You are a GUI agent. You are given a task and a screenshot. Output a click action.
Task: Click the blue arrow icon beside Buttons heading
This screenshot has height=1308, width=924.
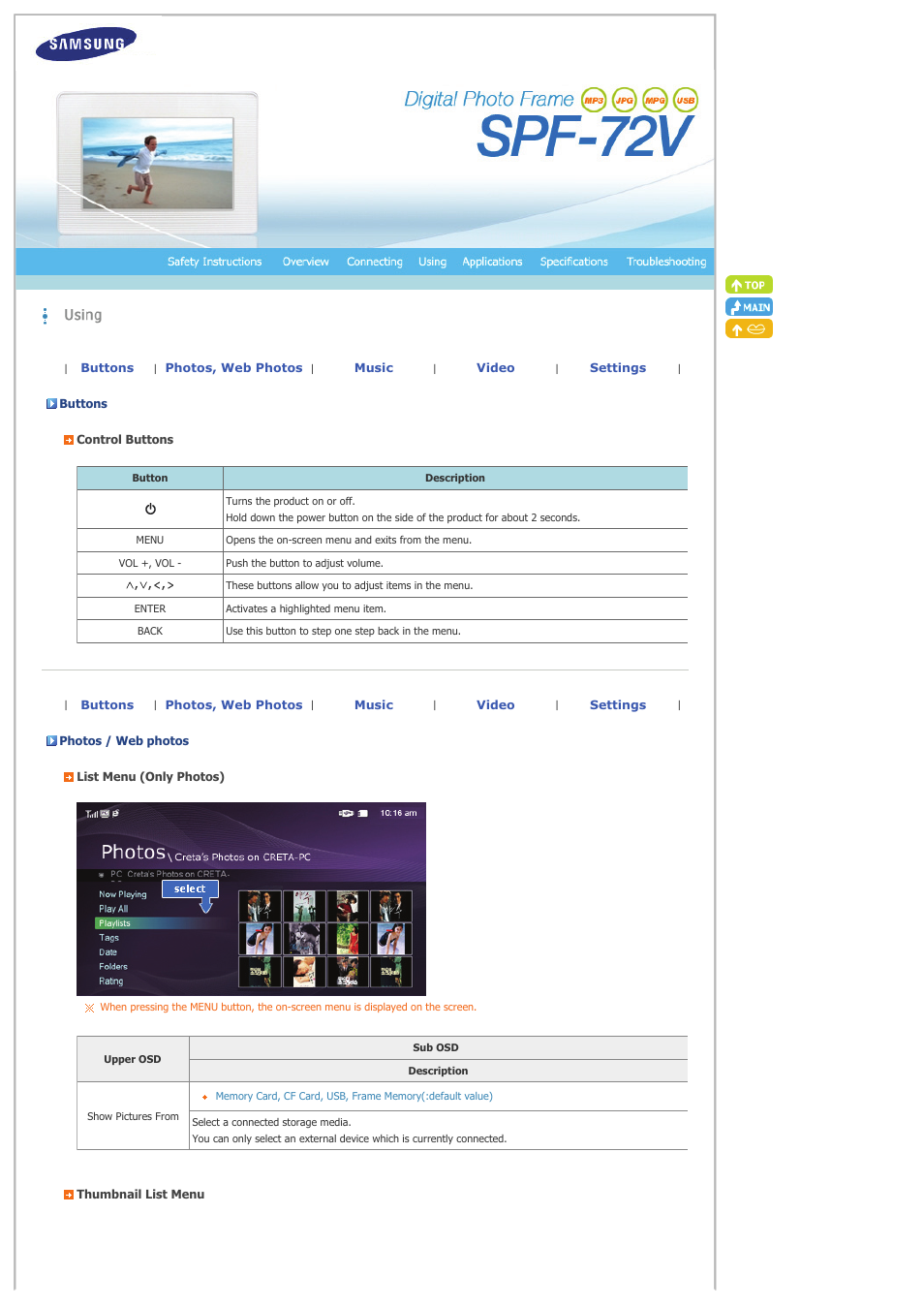coord(51,404)
